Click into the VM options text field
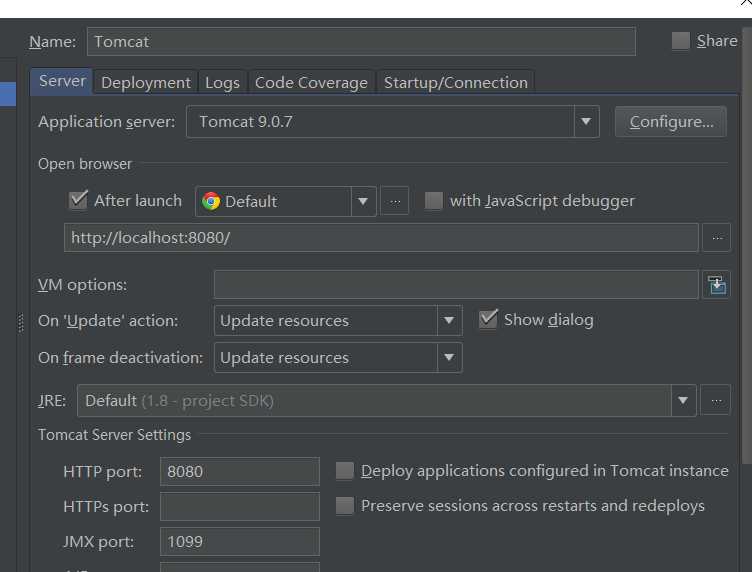 456,285
